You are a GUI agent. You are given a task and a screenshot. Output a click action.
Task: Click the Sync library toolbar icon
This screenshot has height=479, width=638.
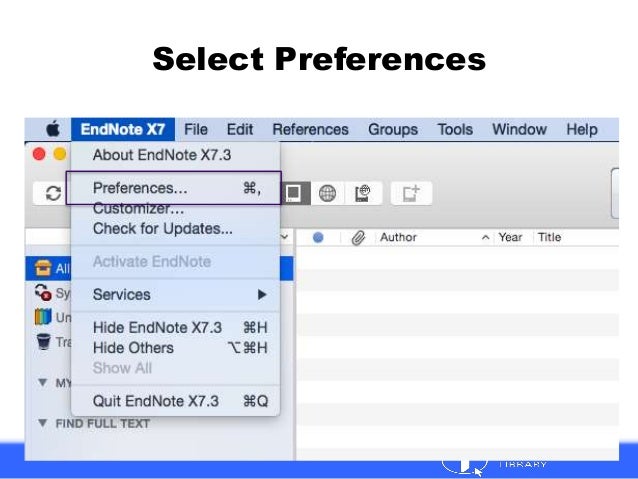[x=53, y=193]
